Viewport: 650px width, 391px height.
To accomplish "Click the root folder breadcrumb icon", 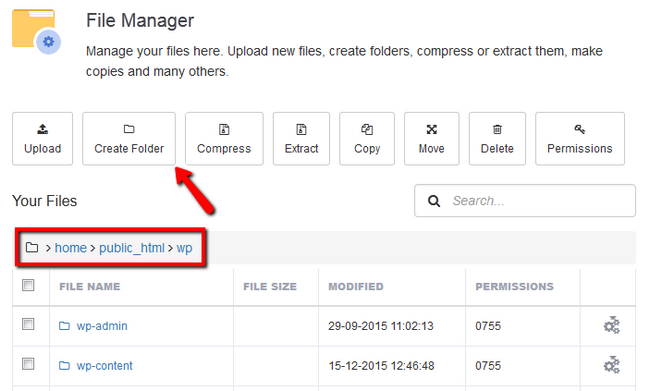I will (x=32, y=248).
